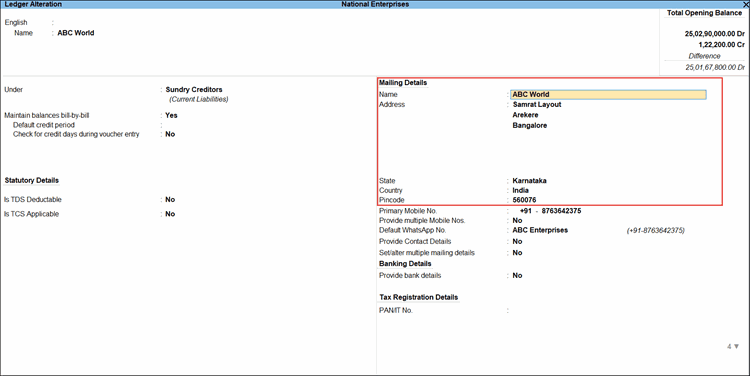The height and width of the screenshot is (376, 750).
Task: Select the Mailing Details Name field
Action: click(x=608, y=95)
